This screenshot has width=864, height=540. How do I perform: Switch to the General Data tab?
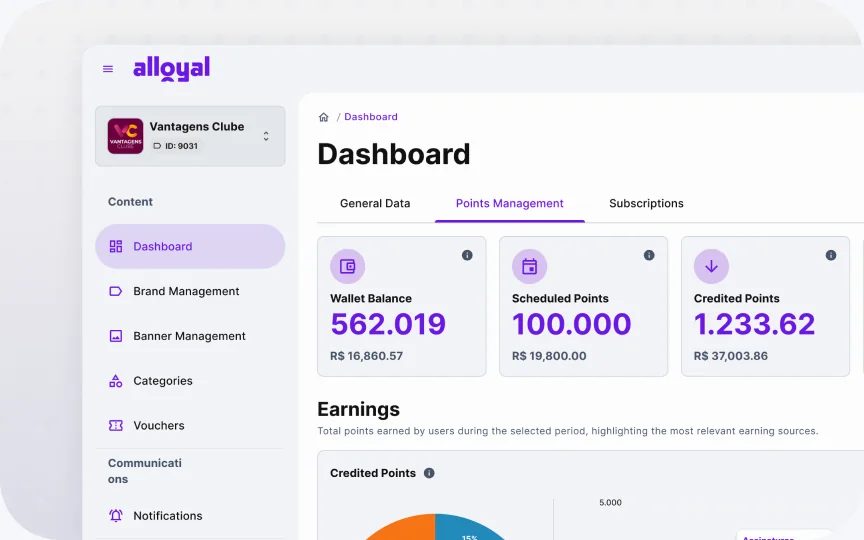click(x=375, y=203)
